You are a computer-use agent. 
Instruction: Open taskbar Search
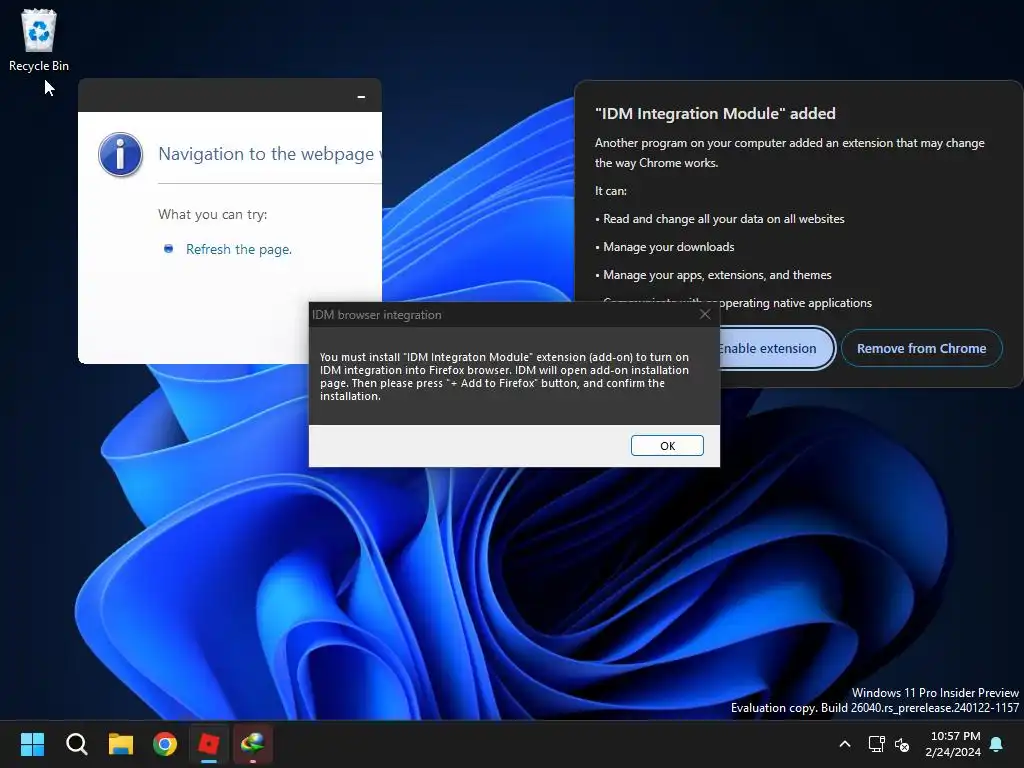pyautogui.click(x=76, y=744)
